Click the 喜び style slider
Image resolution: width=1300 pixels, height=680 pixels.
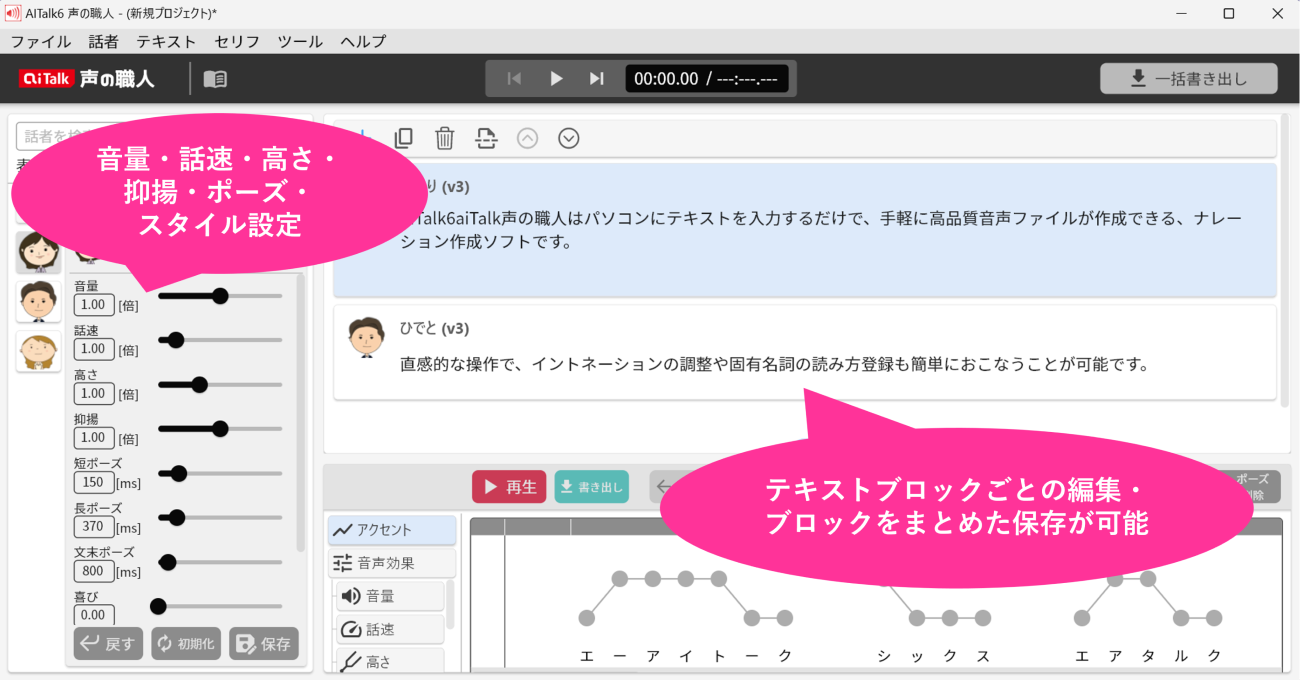point(220,606)
